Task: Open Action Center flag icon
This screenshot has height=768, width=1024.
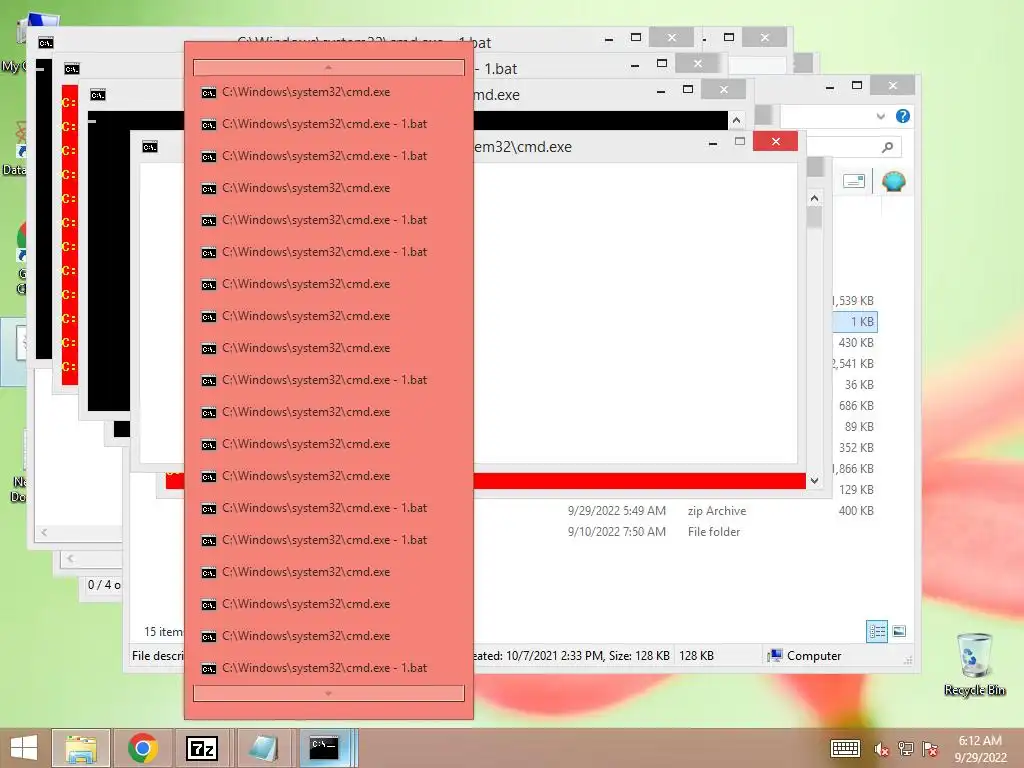Action: point(930,749)
